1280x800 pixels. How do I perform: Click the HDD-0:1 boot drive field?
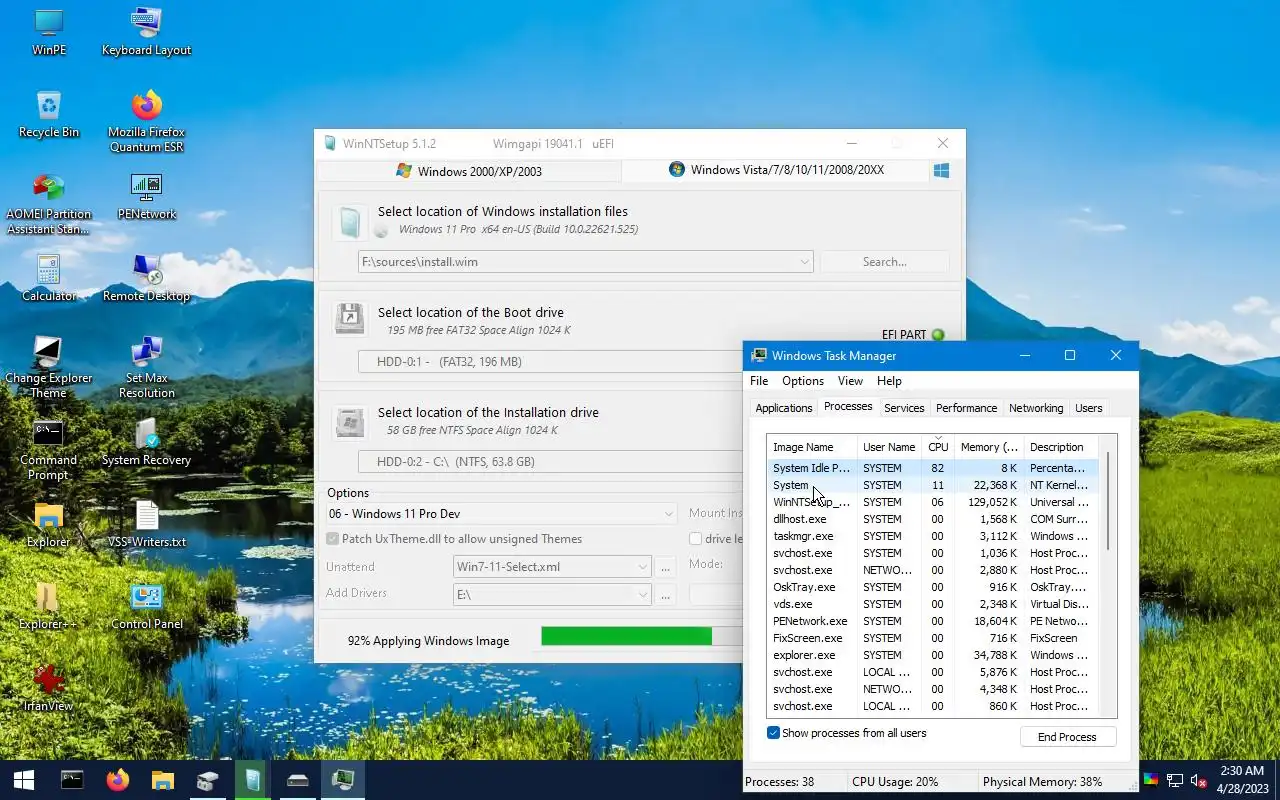550,362
